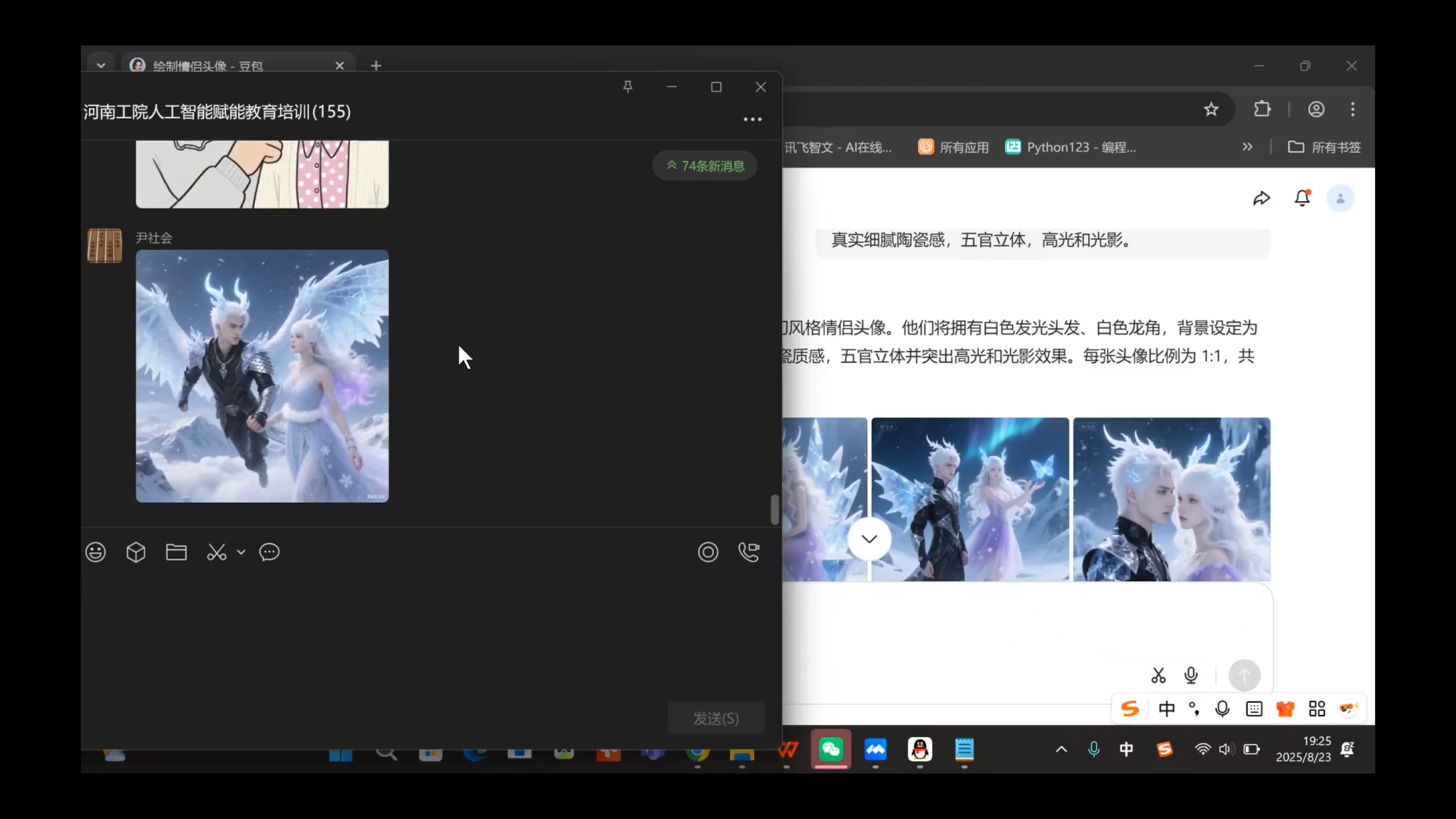1456x819 pixels.
Task: Click the live stream circle icon
Action: click(708, 552)
